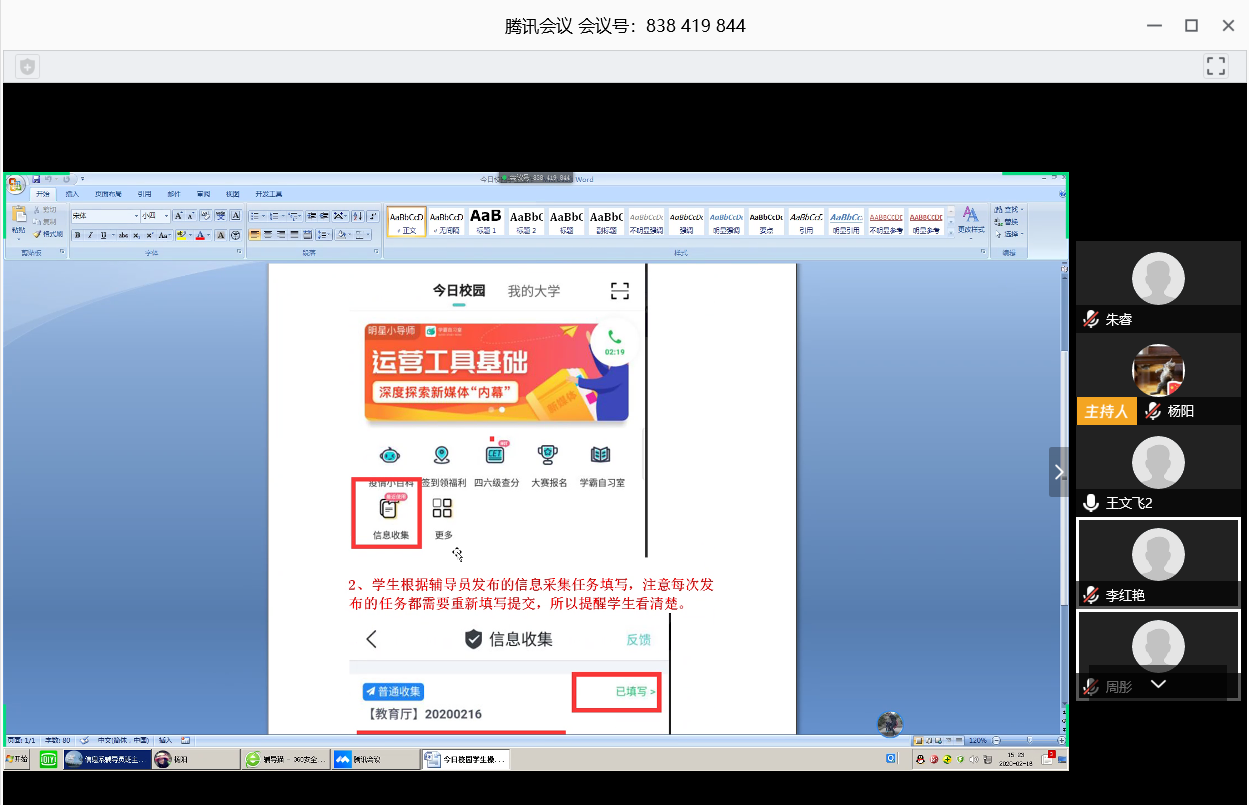Open the bulleted list icon

[x=253, y=215]
